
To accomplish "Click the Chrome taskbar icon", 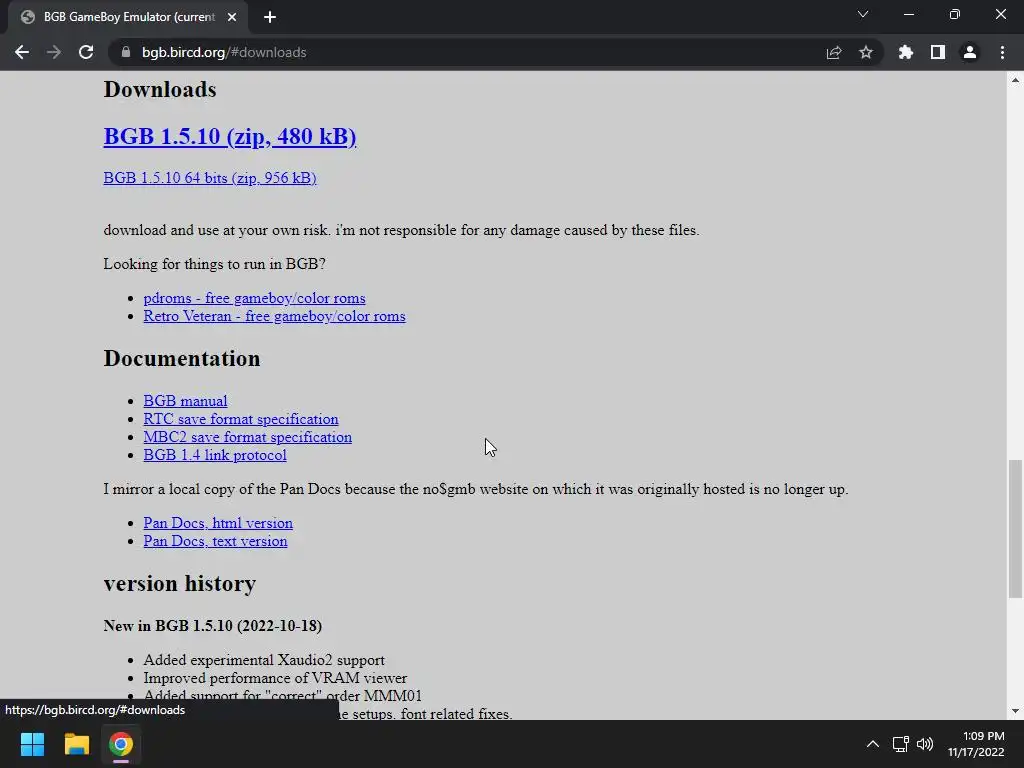I will 121,744.
